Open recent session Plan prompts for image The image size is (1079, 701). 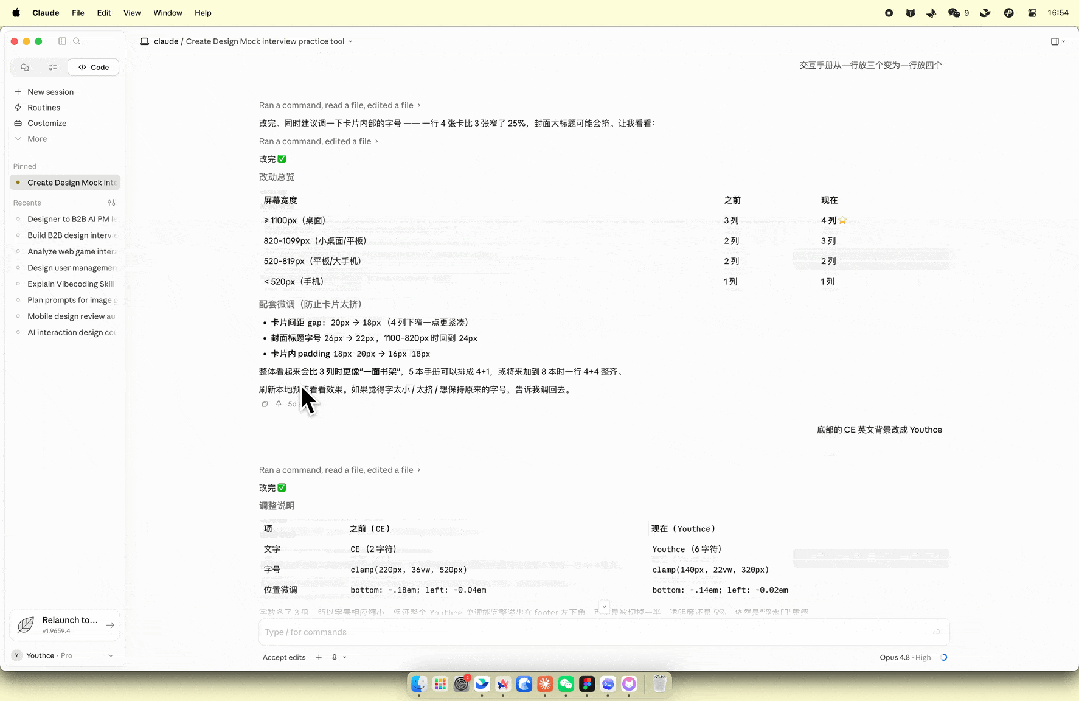pos(65,301)
